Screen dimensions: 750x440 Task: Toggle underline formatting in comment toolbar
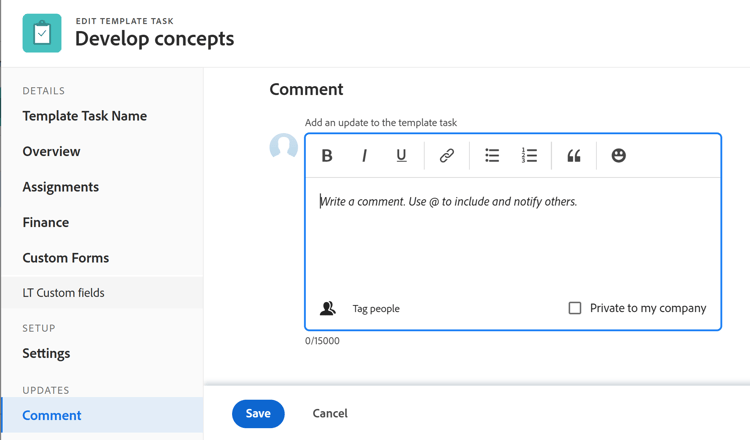401,156
